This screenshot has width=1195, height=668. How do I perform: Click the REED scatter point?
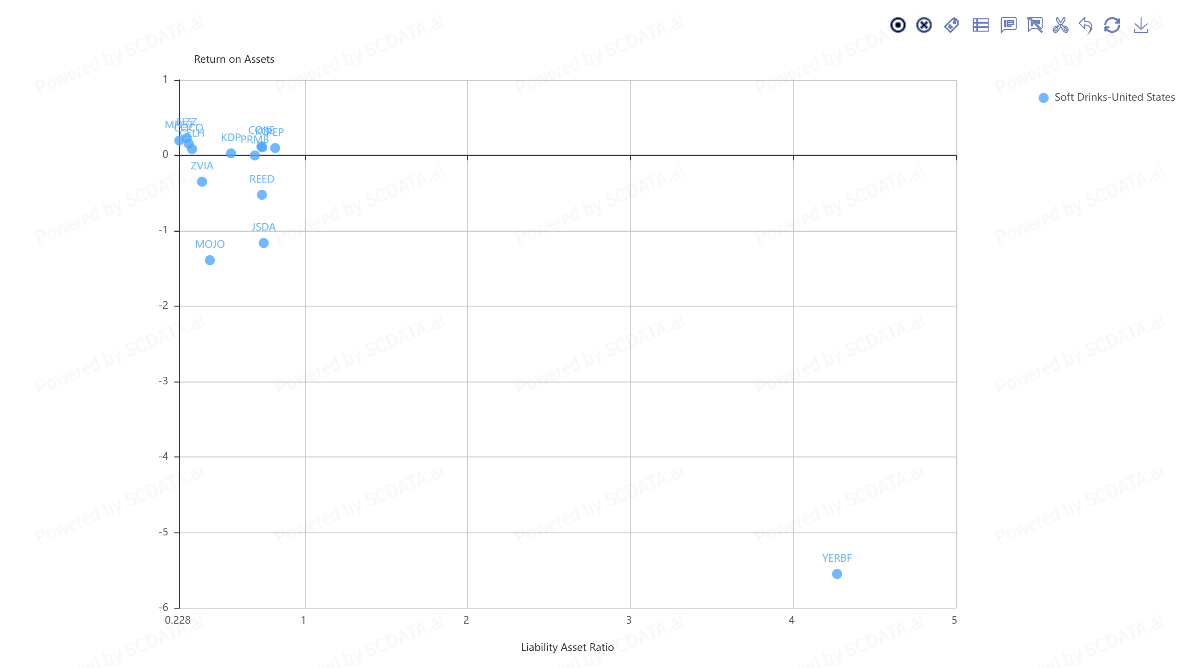point(261,195)
